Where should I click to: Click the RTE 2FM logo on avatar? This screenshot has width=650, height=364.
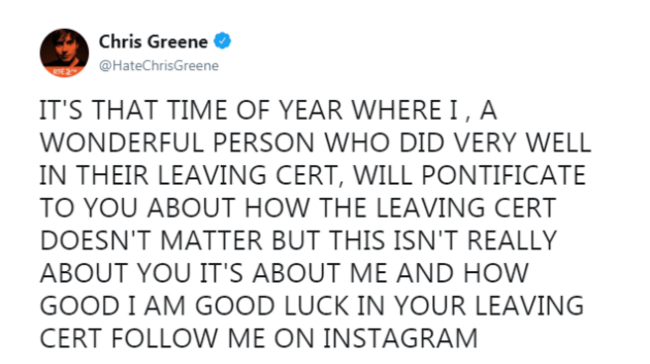point(64,71)
